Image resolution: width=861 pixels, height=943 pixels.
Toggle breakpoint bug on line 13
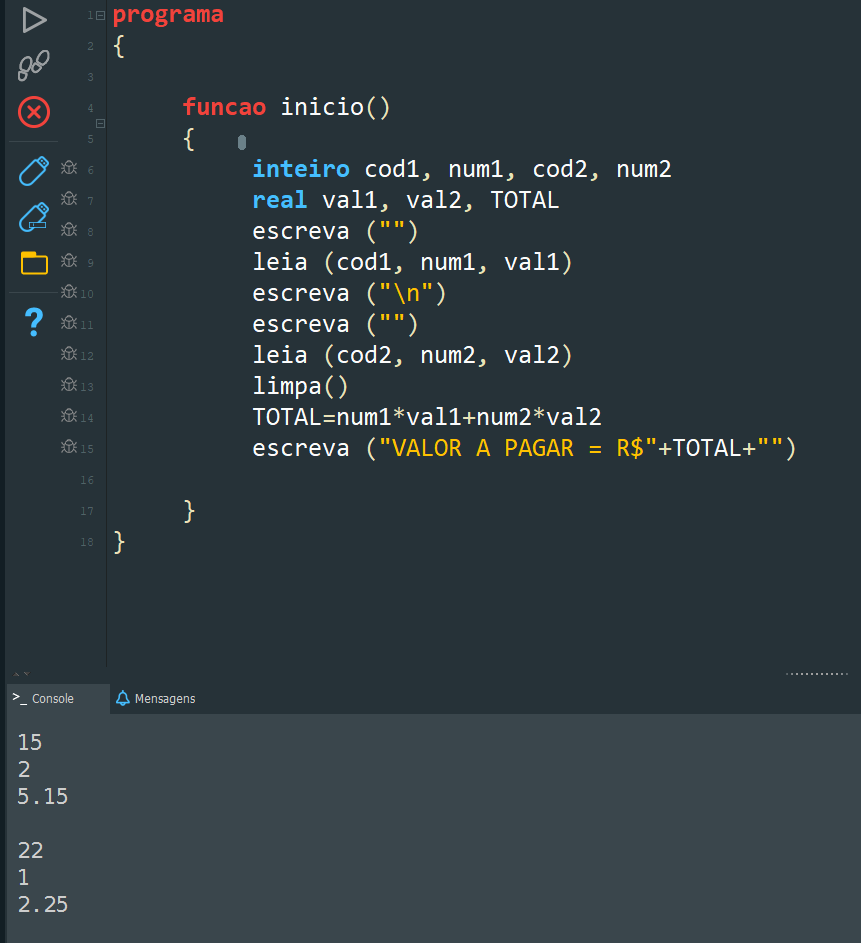(x=69, y=384)
